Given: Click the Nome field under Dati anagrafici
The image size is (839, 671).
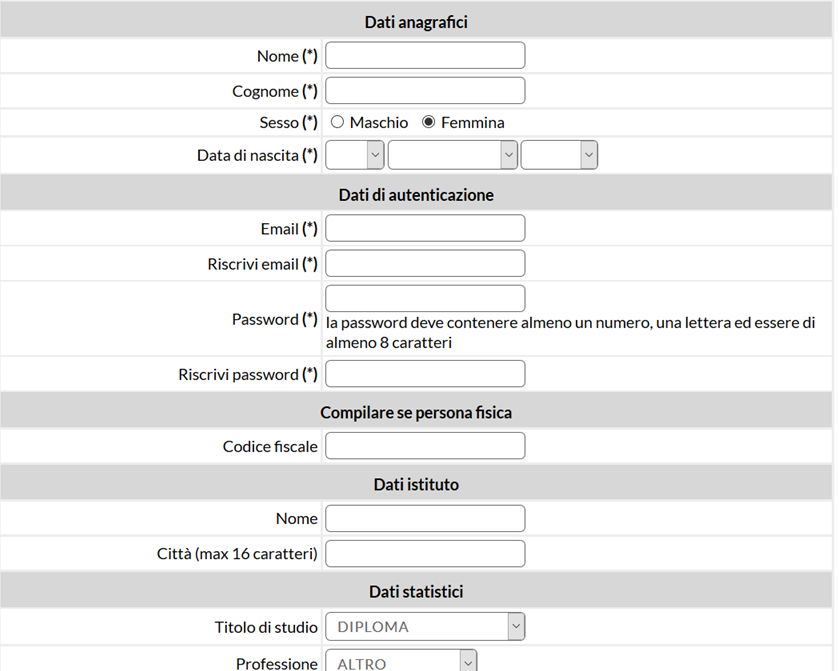Looking at the screenshot, I should [x=425, y=55].
